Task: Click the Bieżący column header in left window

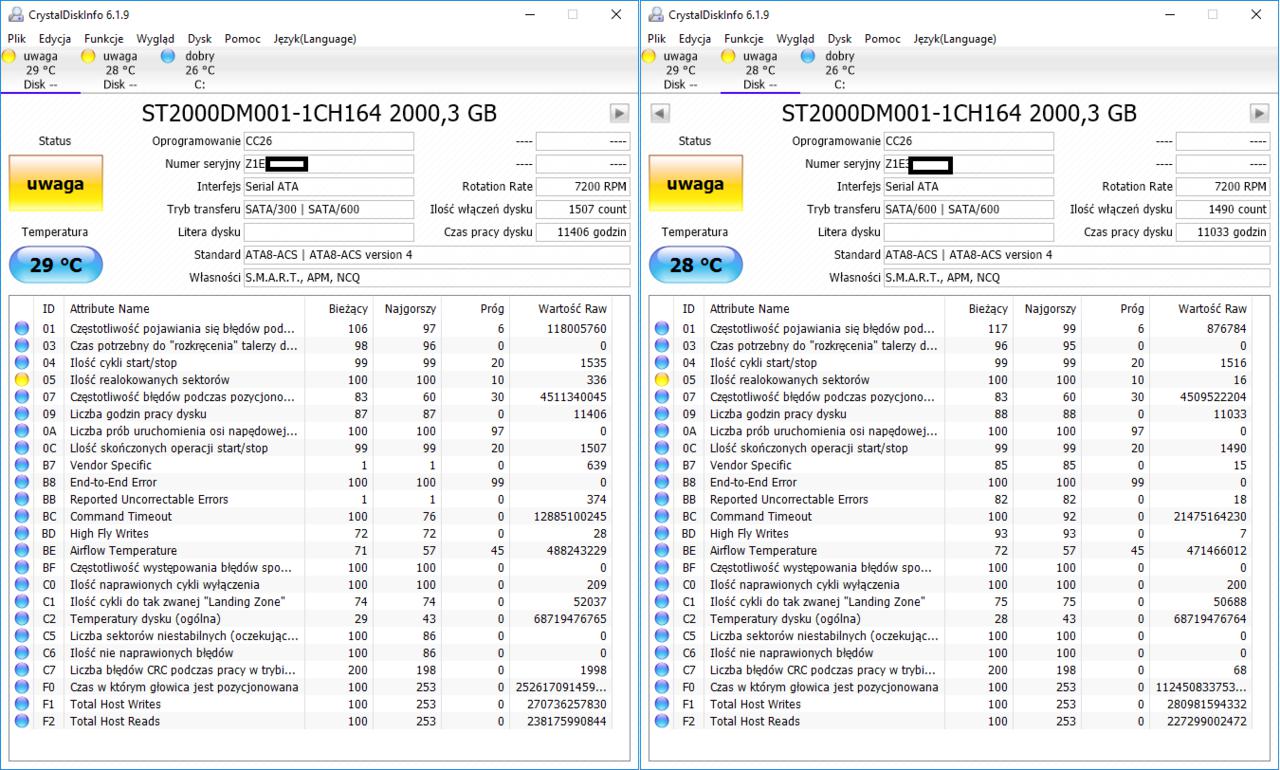Action: [347, 309]
